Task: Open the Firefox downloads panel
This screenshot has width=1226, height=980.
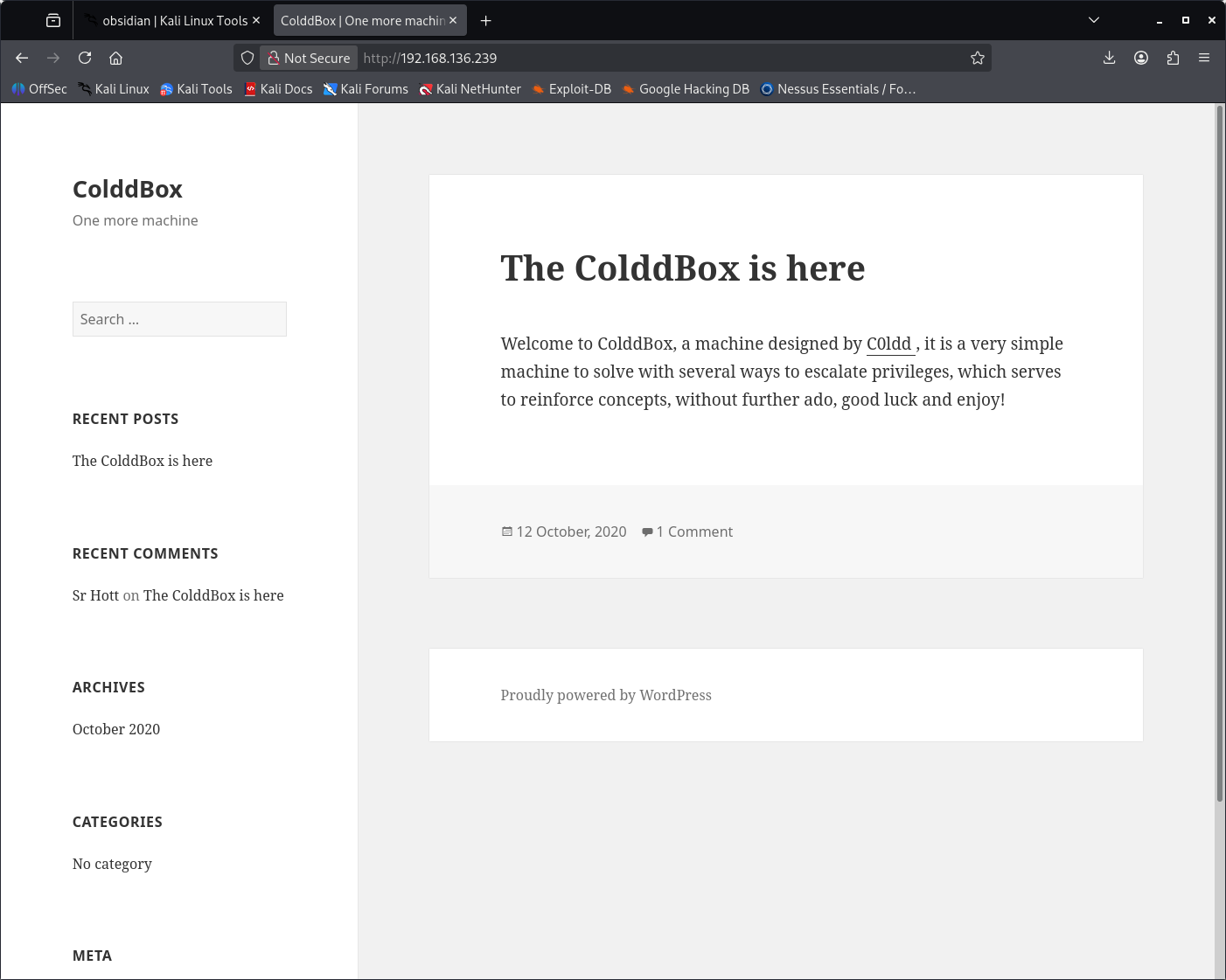Action: [x=1109, y=58]
